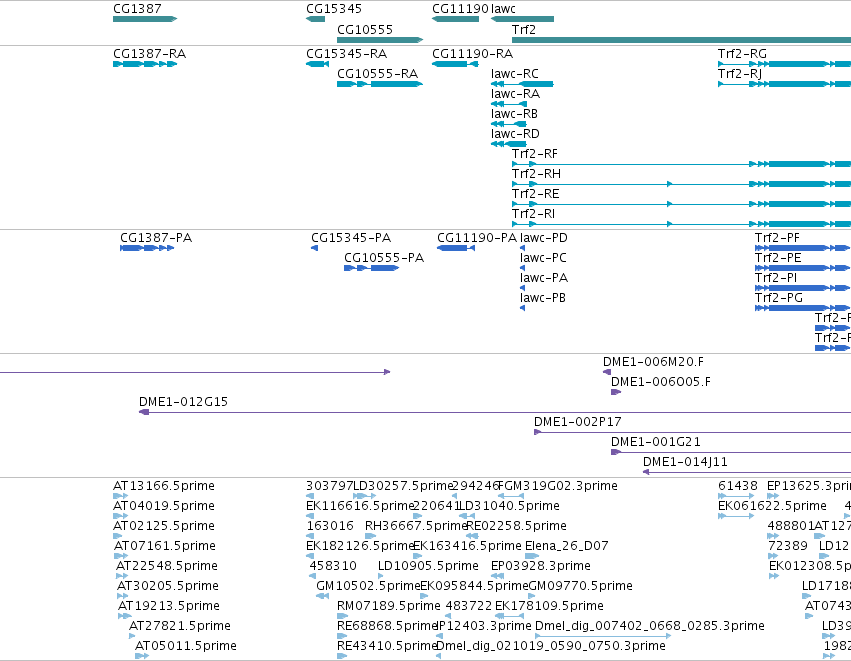Select the lawc-PB protein label
The image size is (851, 661).
coord(543,298)
